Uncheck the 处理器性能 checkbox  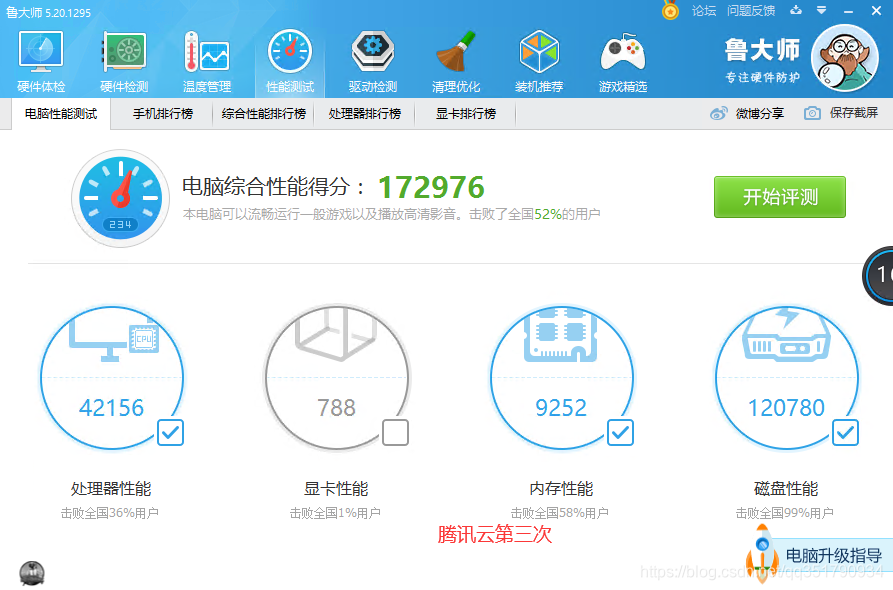point(170,433)
